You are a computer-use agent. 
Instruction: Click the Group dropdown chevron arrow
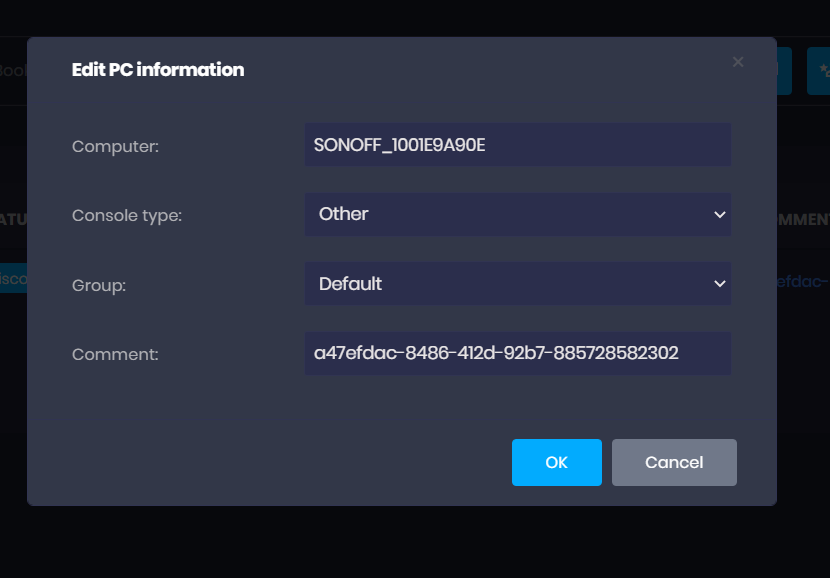tap(719, 284)
